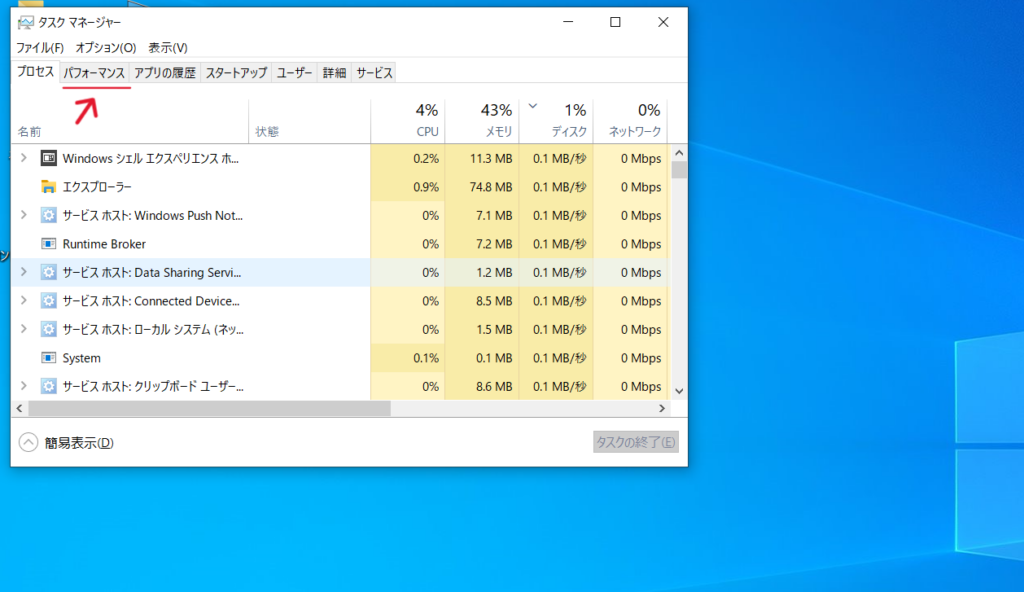Screen dimensions: 1024x592
Task: Switch to the パフォーマンス tab
Action: [94, 73]
